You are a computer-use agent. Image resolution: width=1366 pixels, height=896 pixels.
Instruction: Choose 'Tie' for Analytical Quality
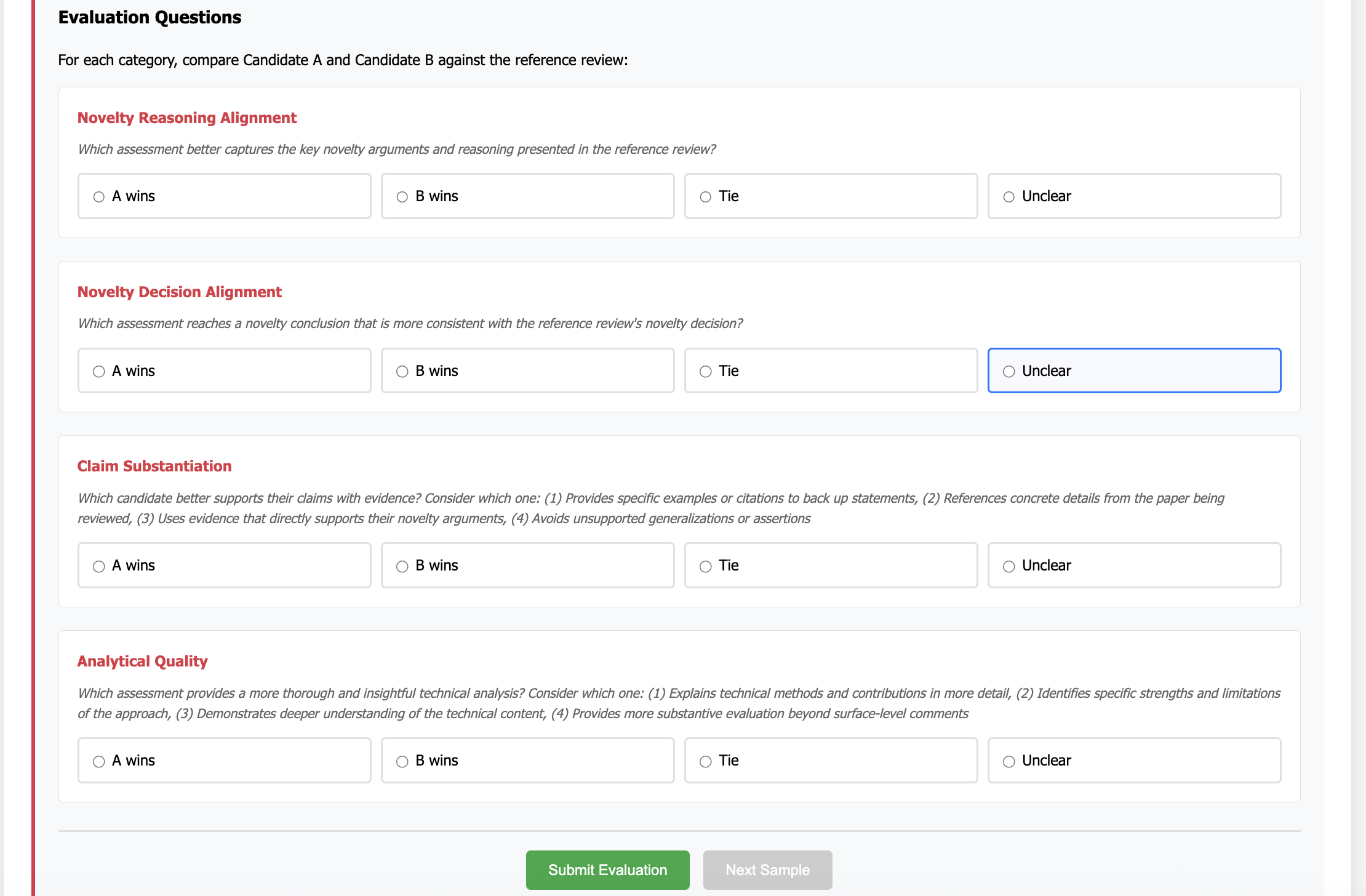[706, 761]
